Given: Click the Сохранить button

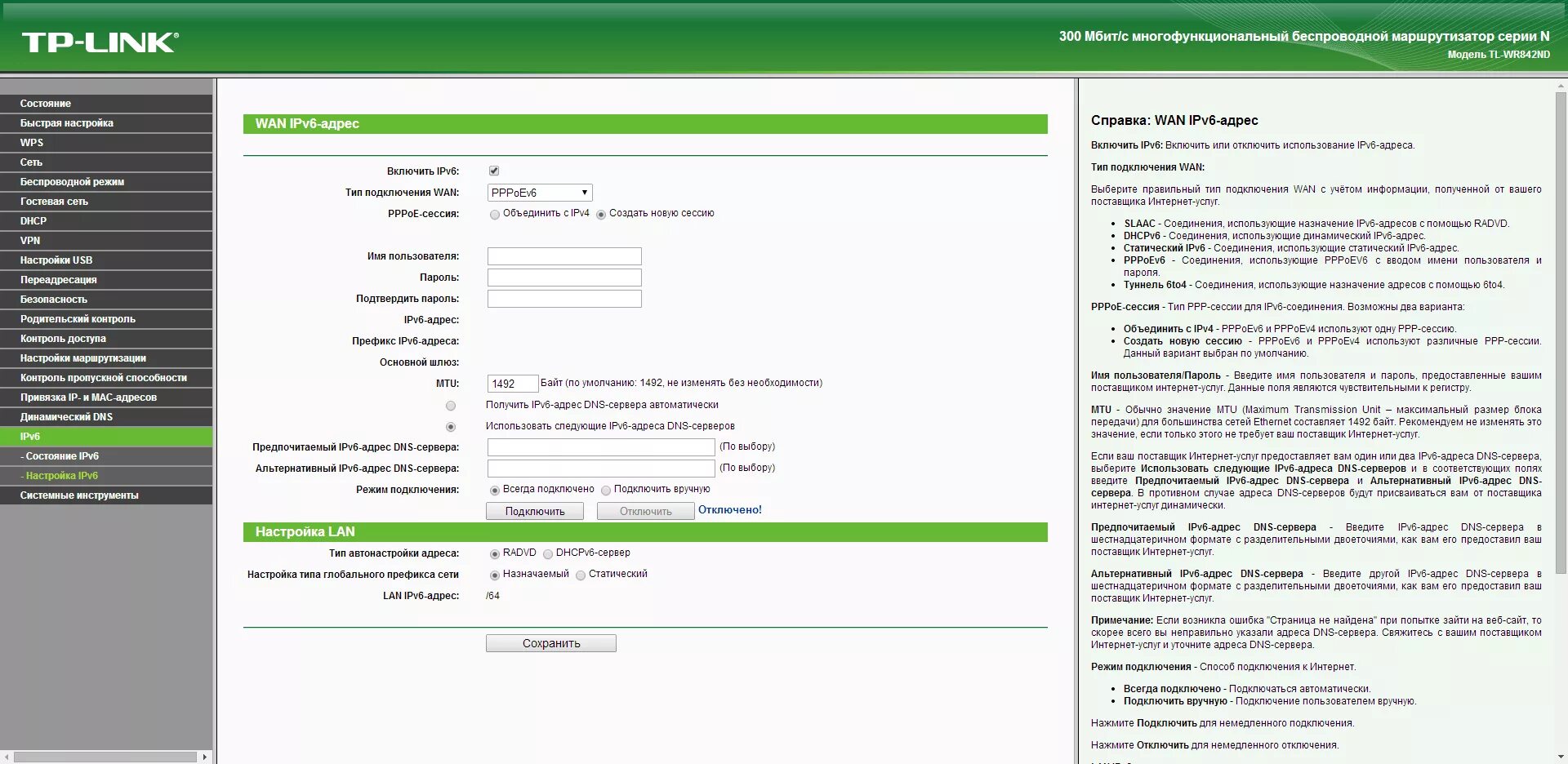Looking at the screenshot, I should 551,643.
